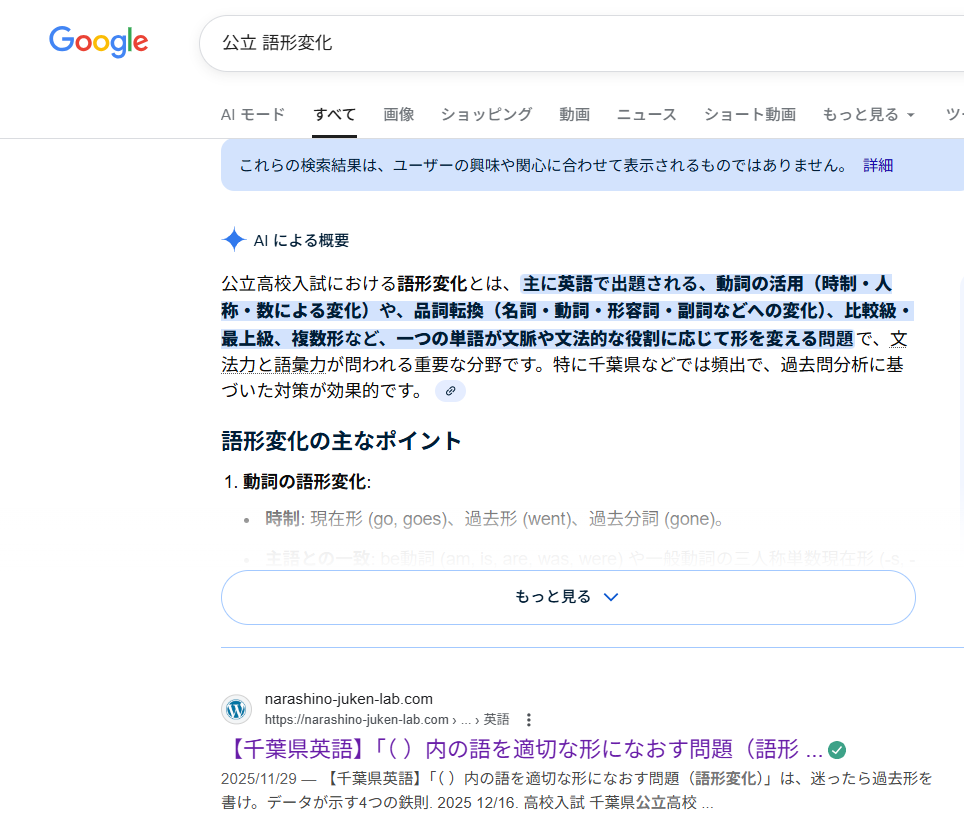This screenshot has height=824, width=964.
Task: Click the green verified check badge
Action: tap(838, 750)
